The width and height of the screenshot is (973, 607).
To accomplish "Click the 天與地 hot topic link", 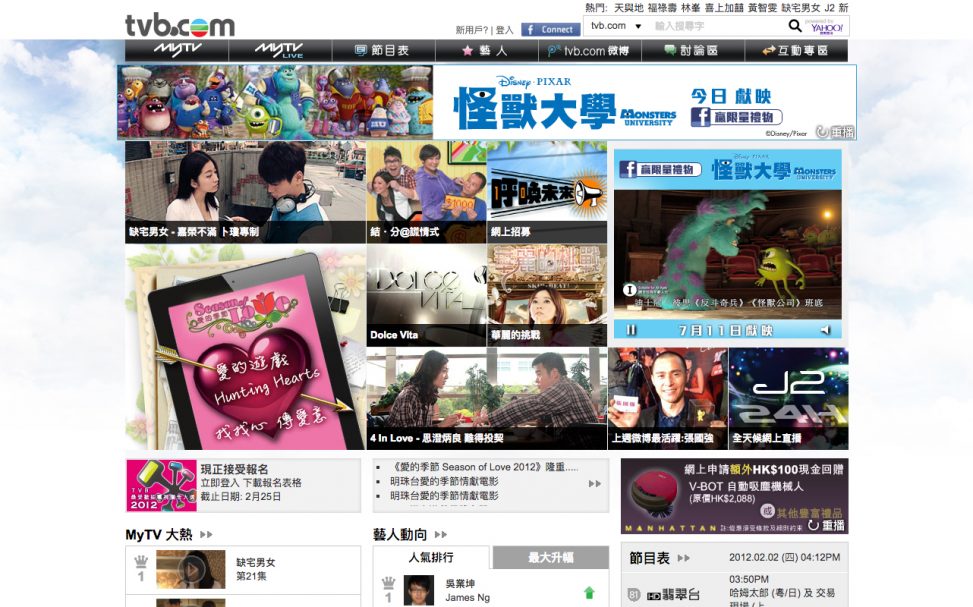I will [628, 8].
